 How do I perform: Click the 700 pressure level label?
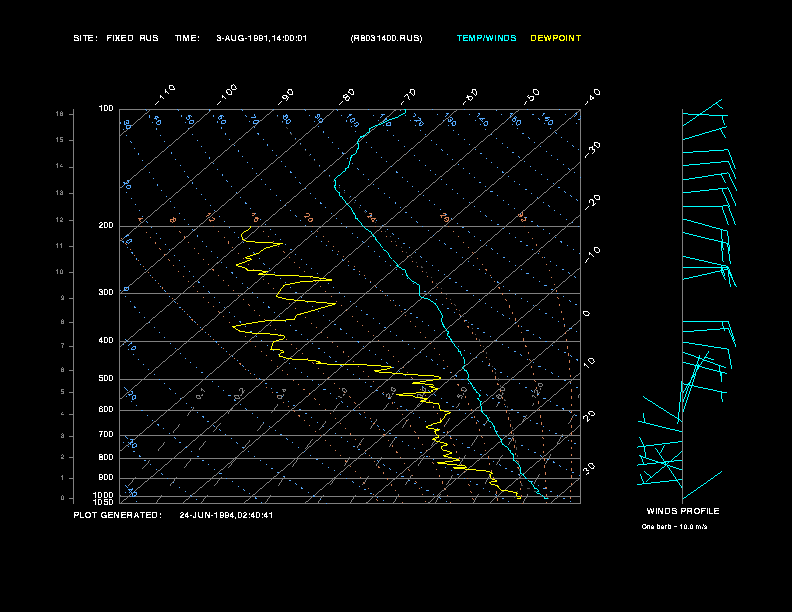[106, 435]
